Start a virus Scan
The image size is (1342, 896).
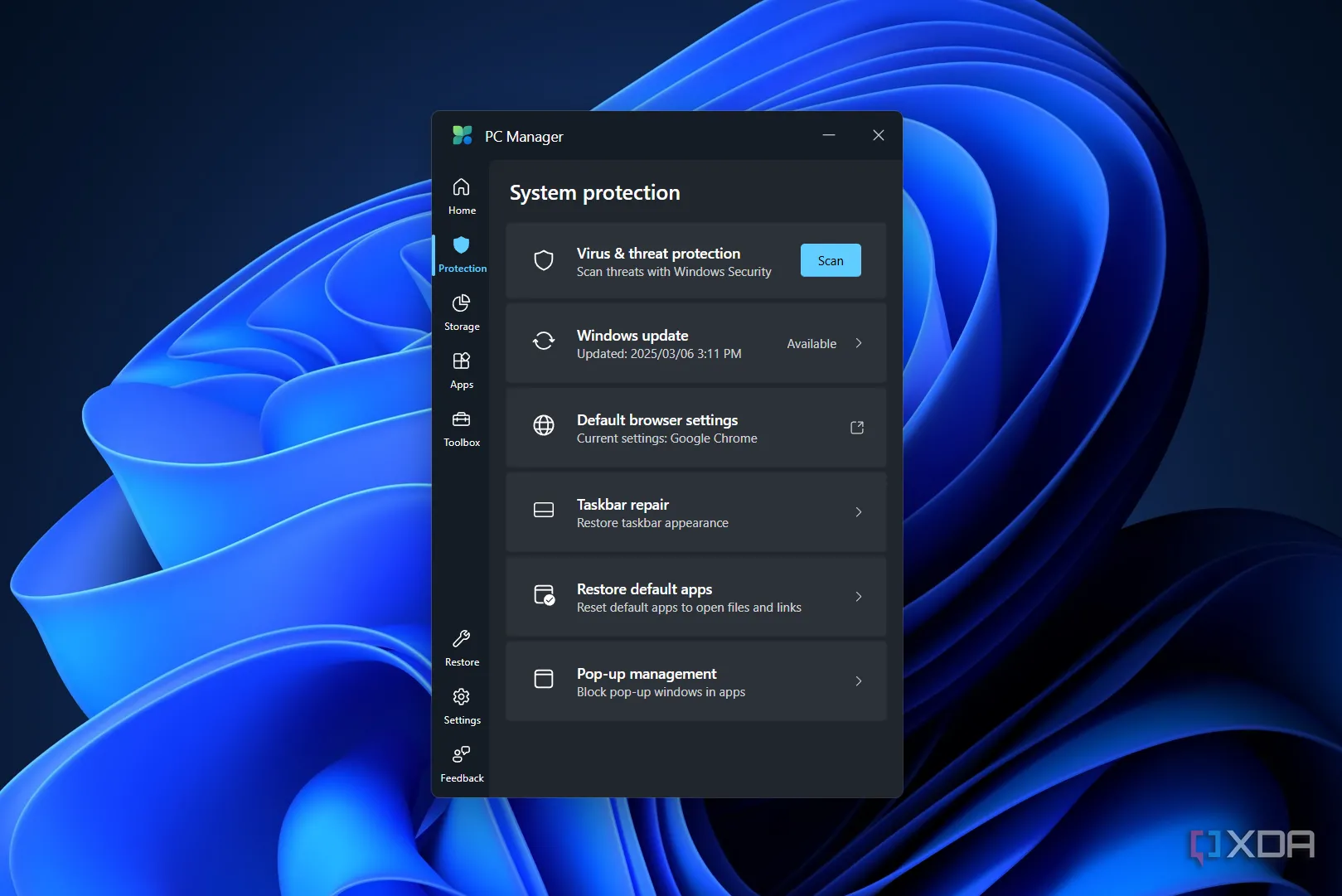click(831, 260)
